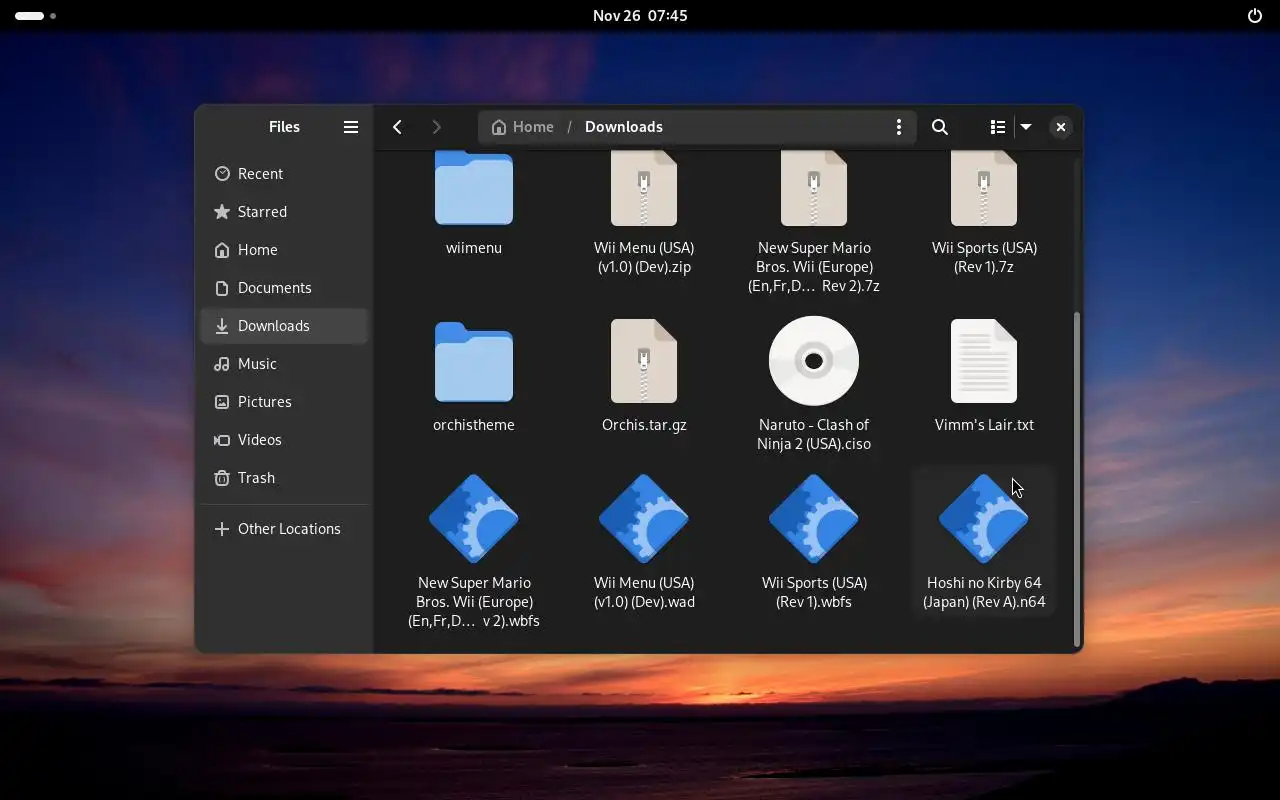The height and width of the screenshot is (800, 1280).
Task: Click the vertical scrollbar in the file view
Action: click(x=1076, y=478)
